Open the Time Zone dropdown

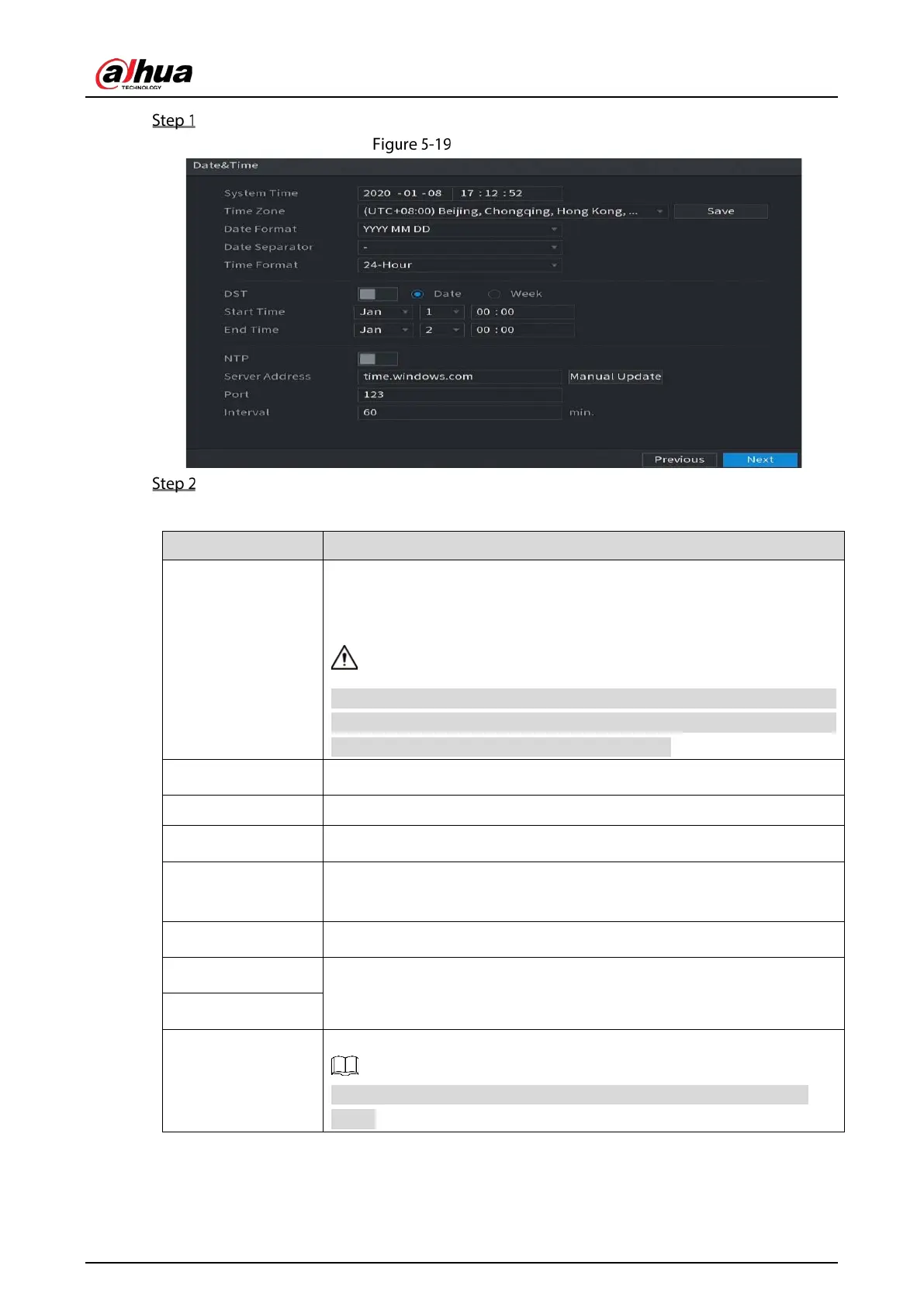[512, 211]
